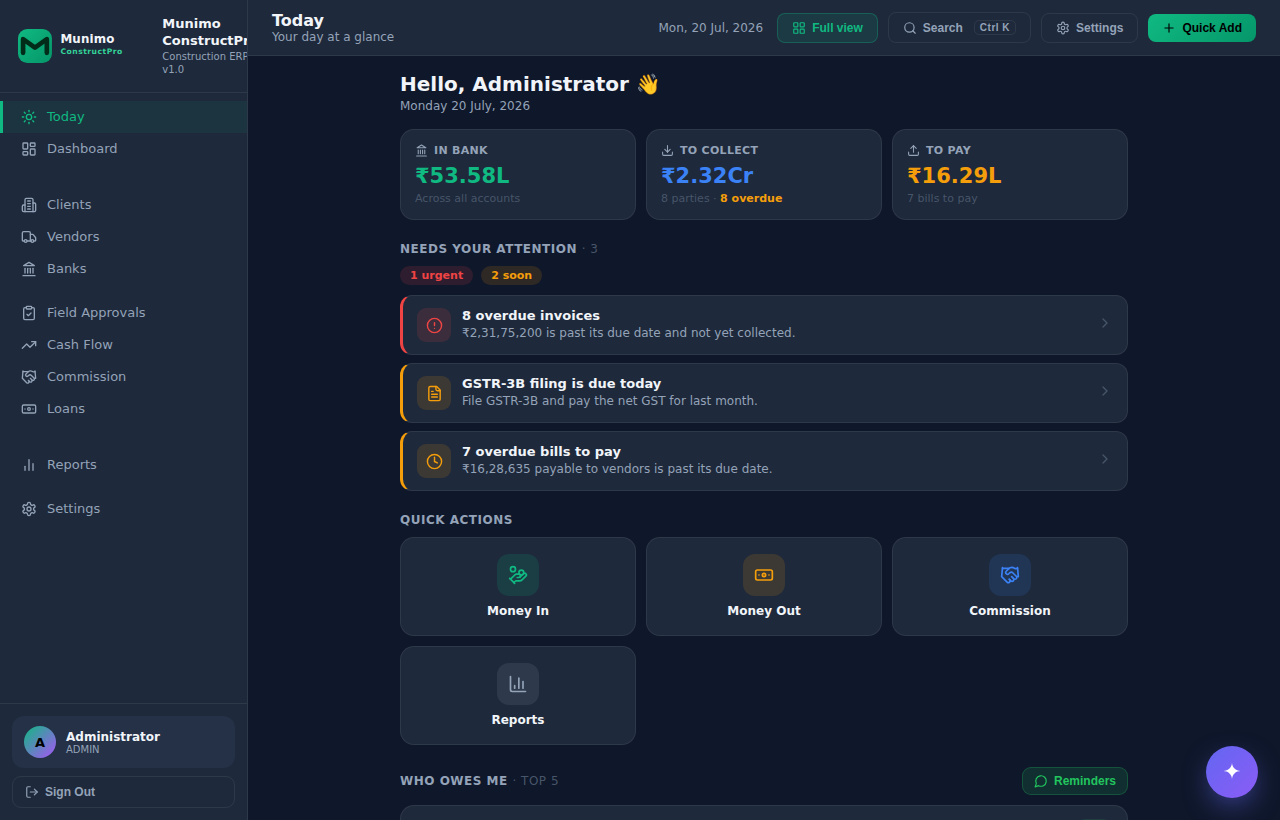Image resolution: width=1280 pixels, height=820 pixels.
Task: Toggle Full view mode
Action: coord(827,28)
